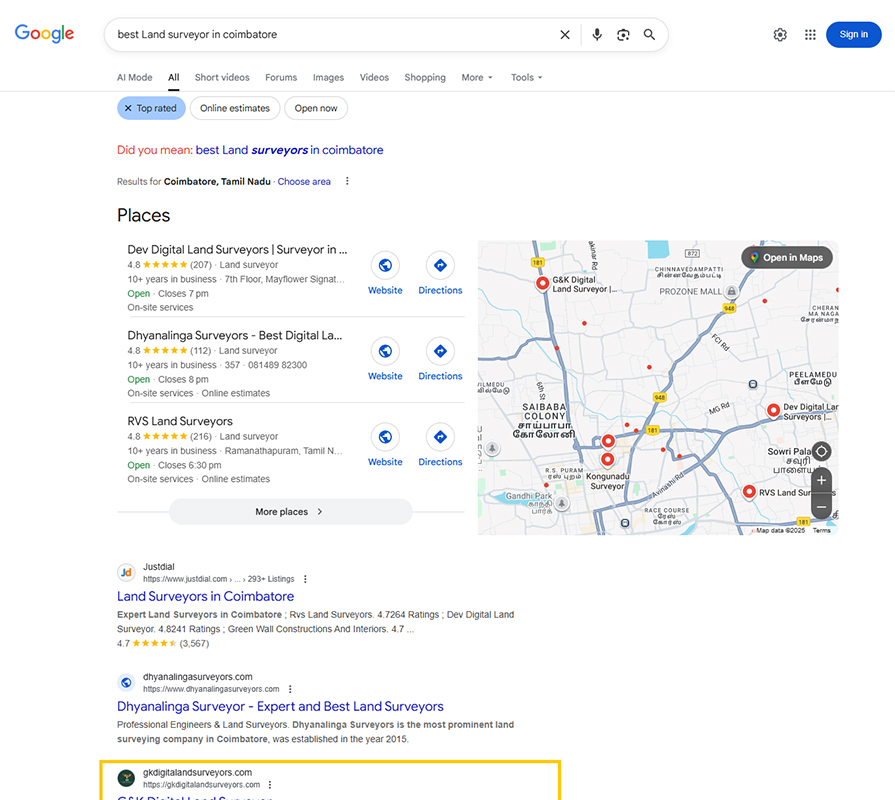This screenshot has width=895, height=800.
Task: Expand More places list
Action: tap(289, 511)
